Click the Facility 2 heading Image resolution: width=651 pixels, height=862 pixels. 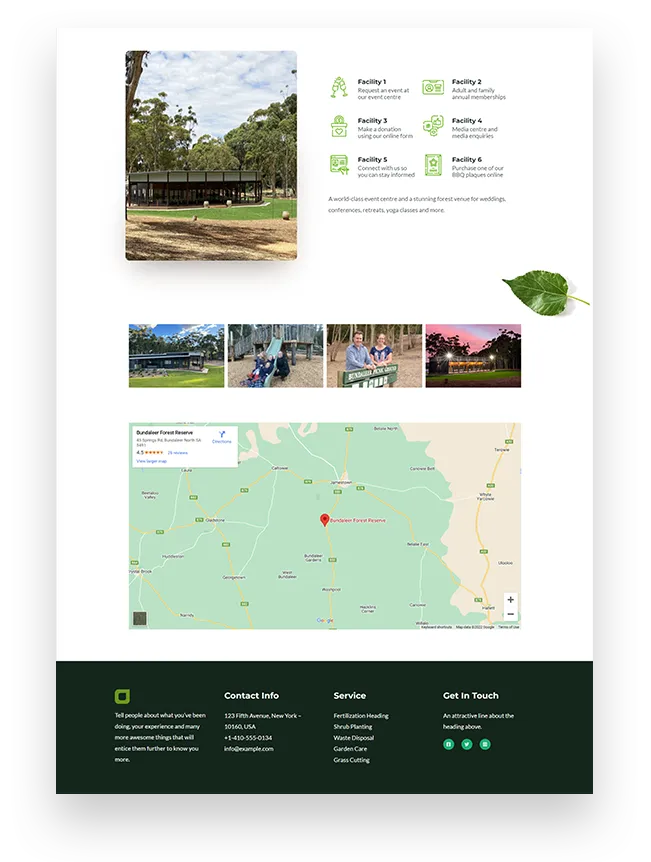click(x=467, y=81)
